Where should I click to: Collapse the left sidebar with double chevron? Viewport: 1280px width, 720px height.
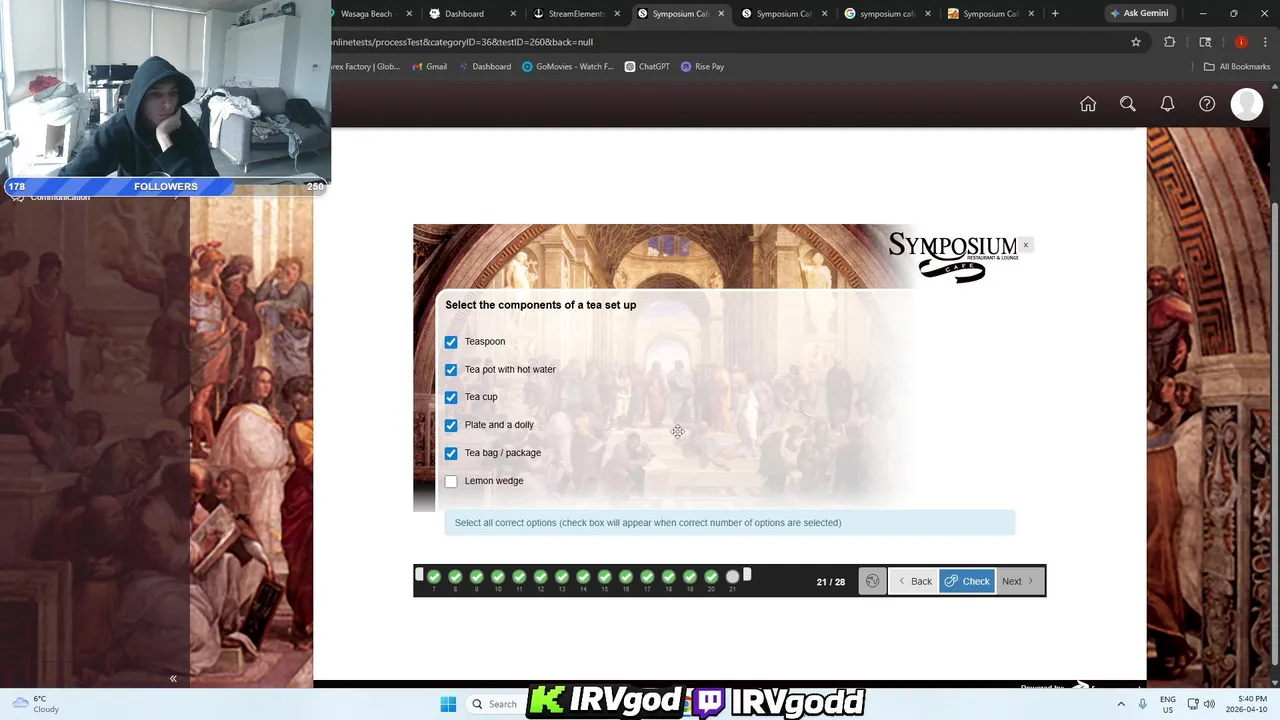click(x=173, y=679)
